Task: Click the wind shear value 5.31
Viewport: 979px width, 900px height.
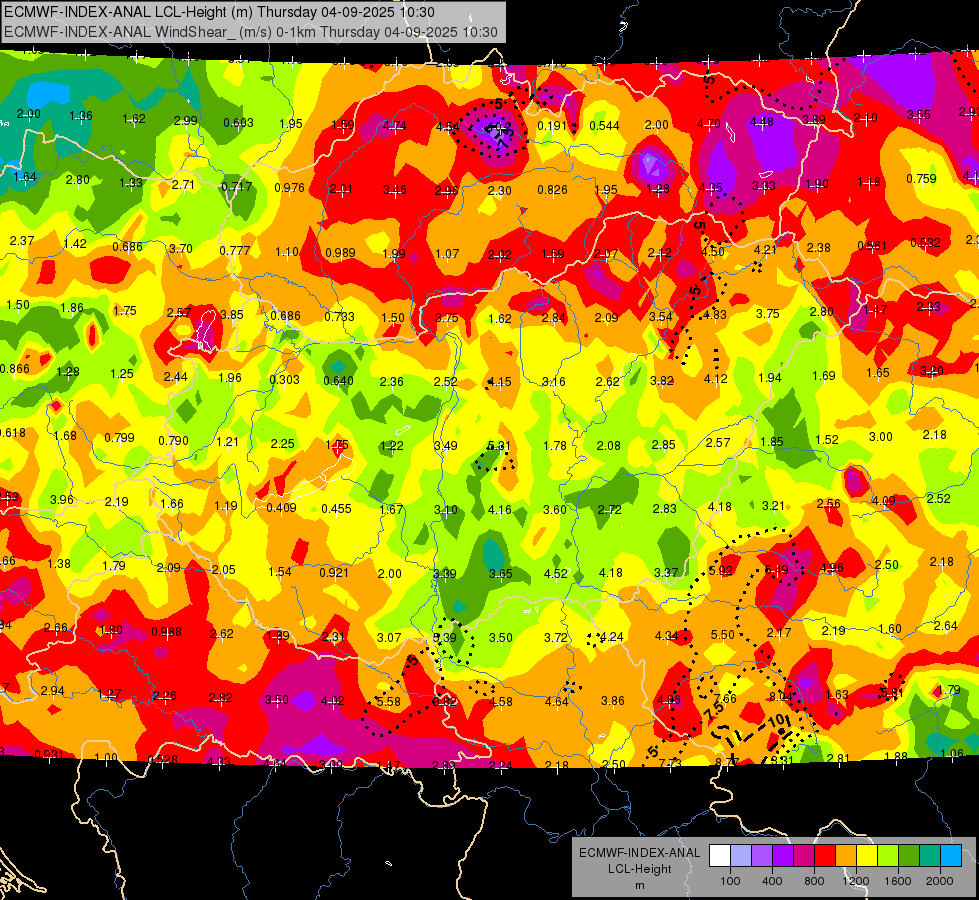Action: click(x=499, y=445)
